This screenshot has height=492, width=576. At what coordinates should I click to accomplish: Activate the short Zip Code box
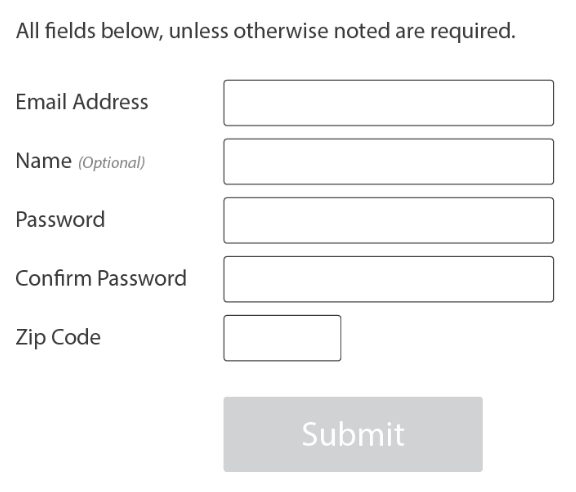282,338
